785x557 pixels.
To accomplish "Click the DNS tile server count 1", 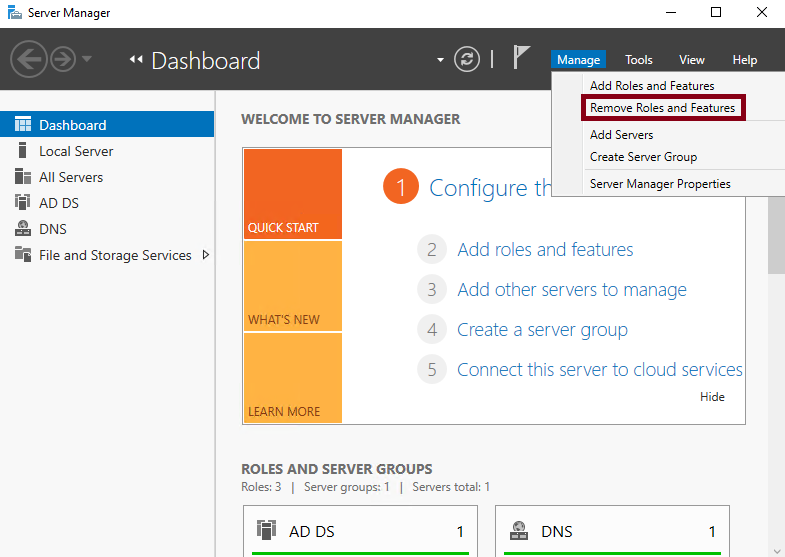I will pyautogui.click(x=712, y=531).
